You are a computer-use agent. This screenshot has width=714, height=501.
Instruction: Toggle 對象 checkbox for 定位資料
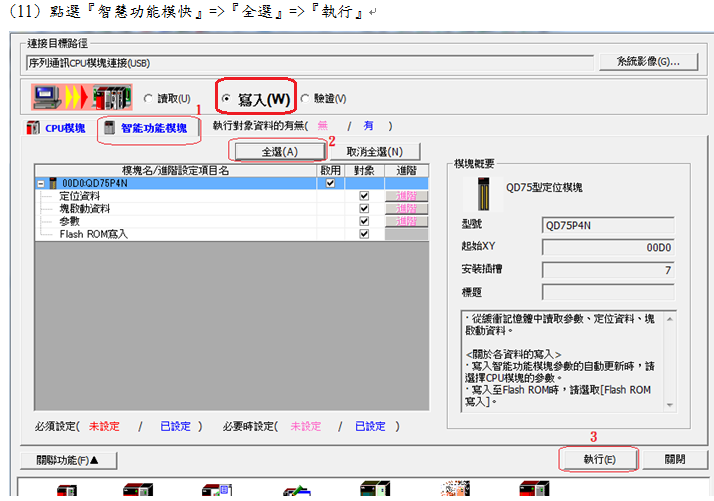point(365,196)
